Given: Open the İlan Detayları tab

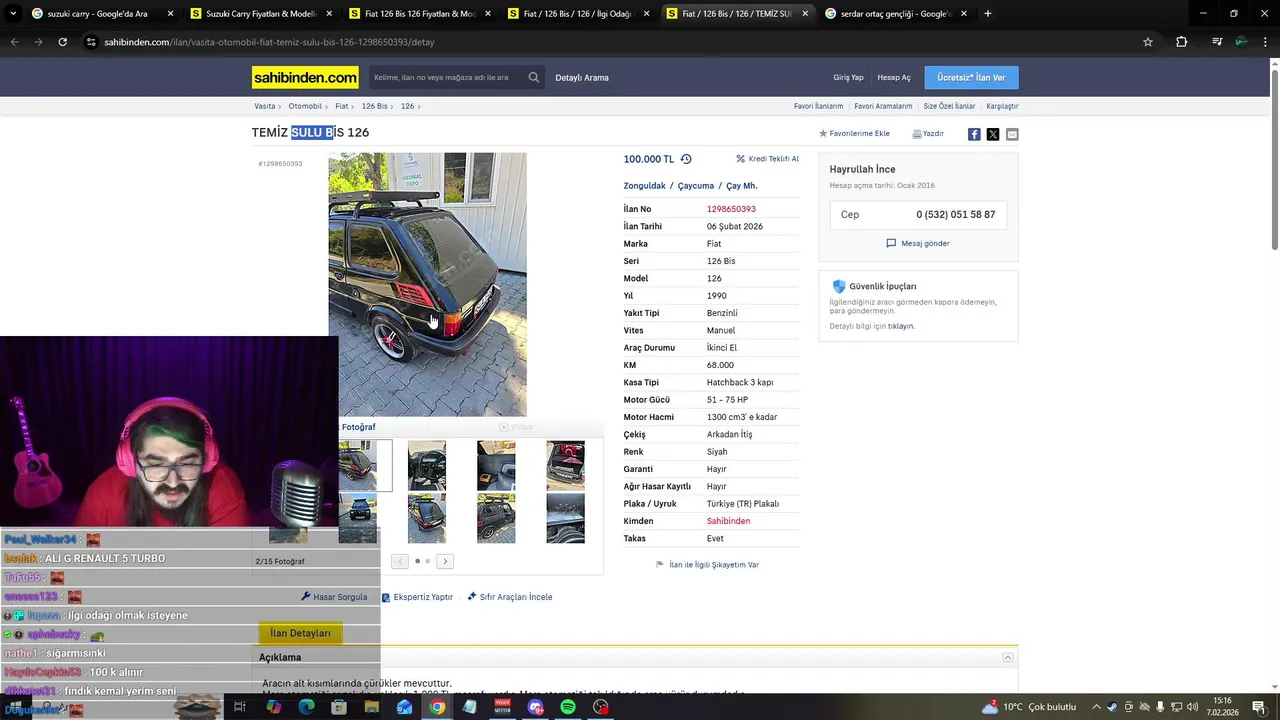Looking at the screenshot, I should click(300, 633).
